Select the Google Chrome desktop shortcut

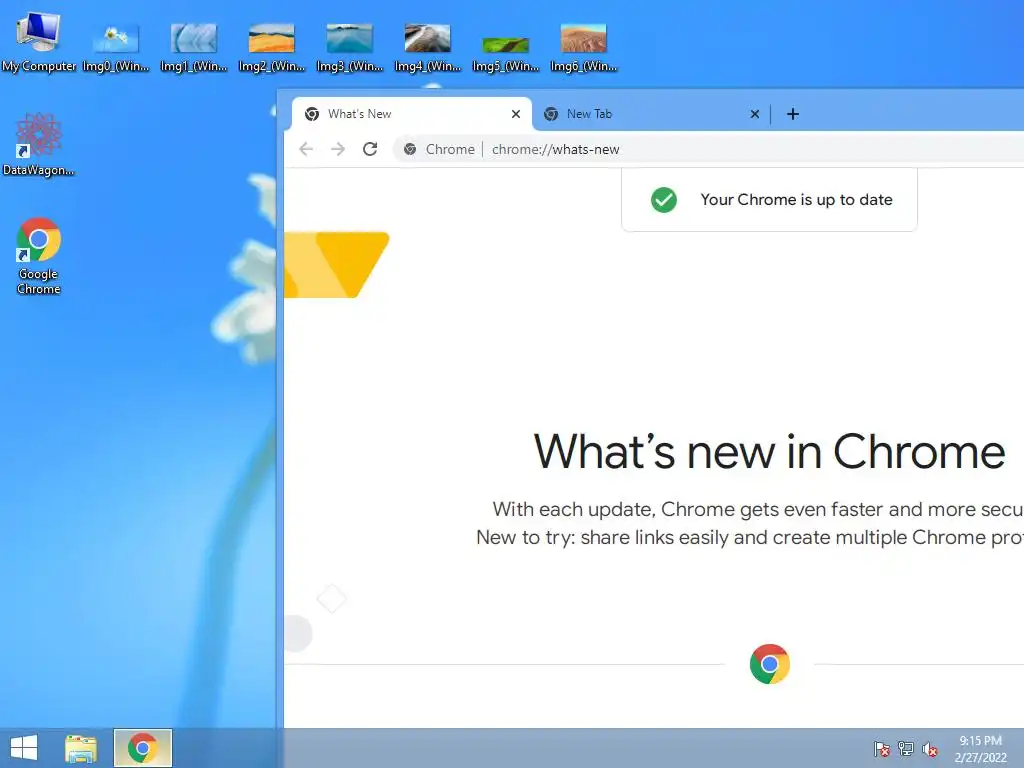point(39,256)
